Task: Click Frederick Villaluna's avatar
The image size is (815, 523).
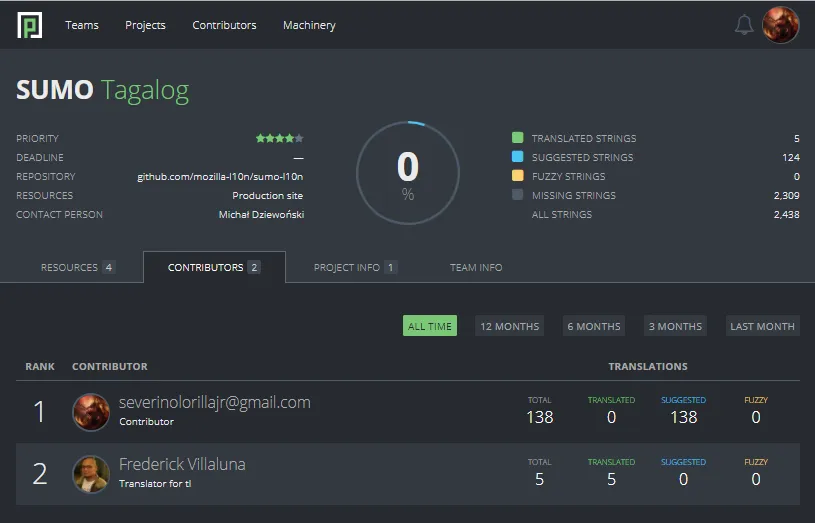Action: tap(91, 474)
